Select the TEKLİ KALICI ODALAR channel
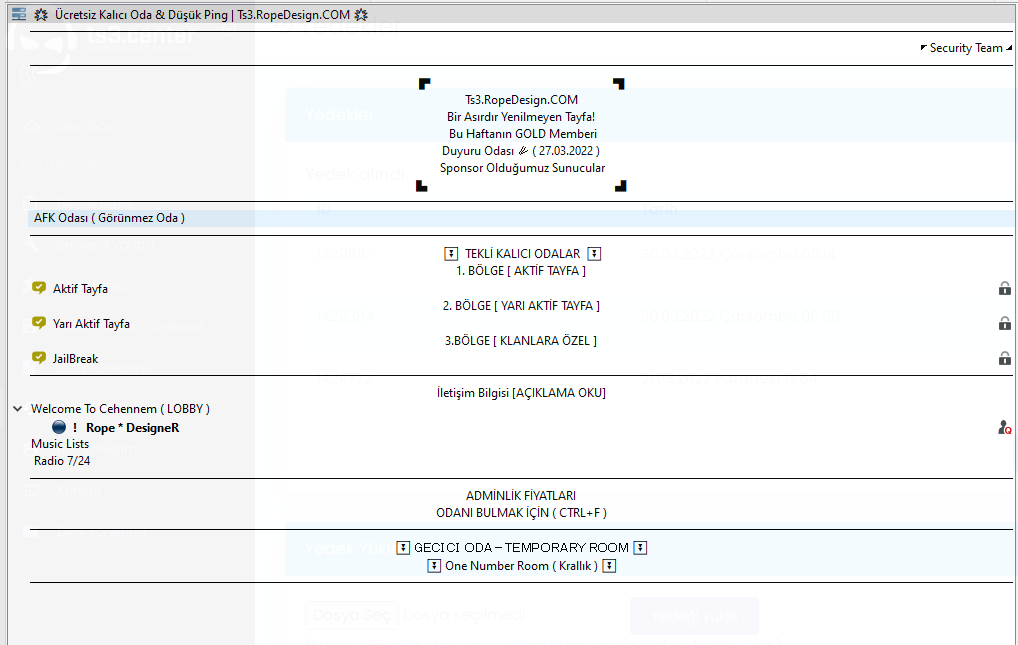Image resolution: width=1018 pixels, height=645 pixels. click(523, 253)
